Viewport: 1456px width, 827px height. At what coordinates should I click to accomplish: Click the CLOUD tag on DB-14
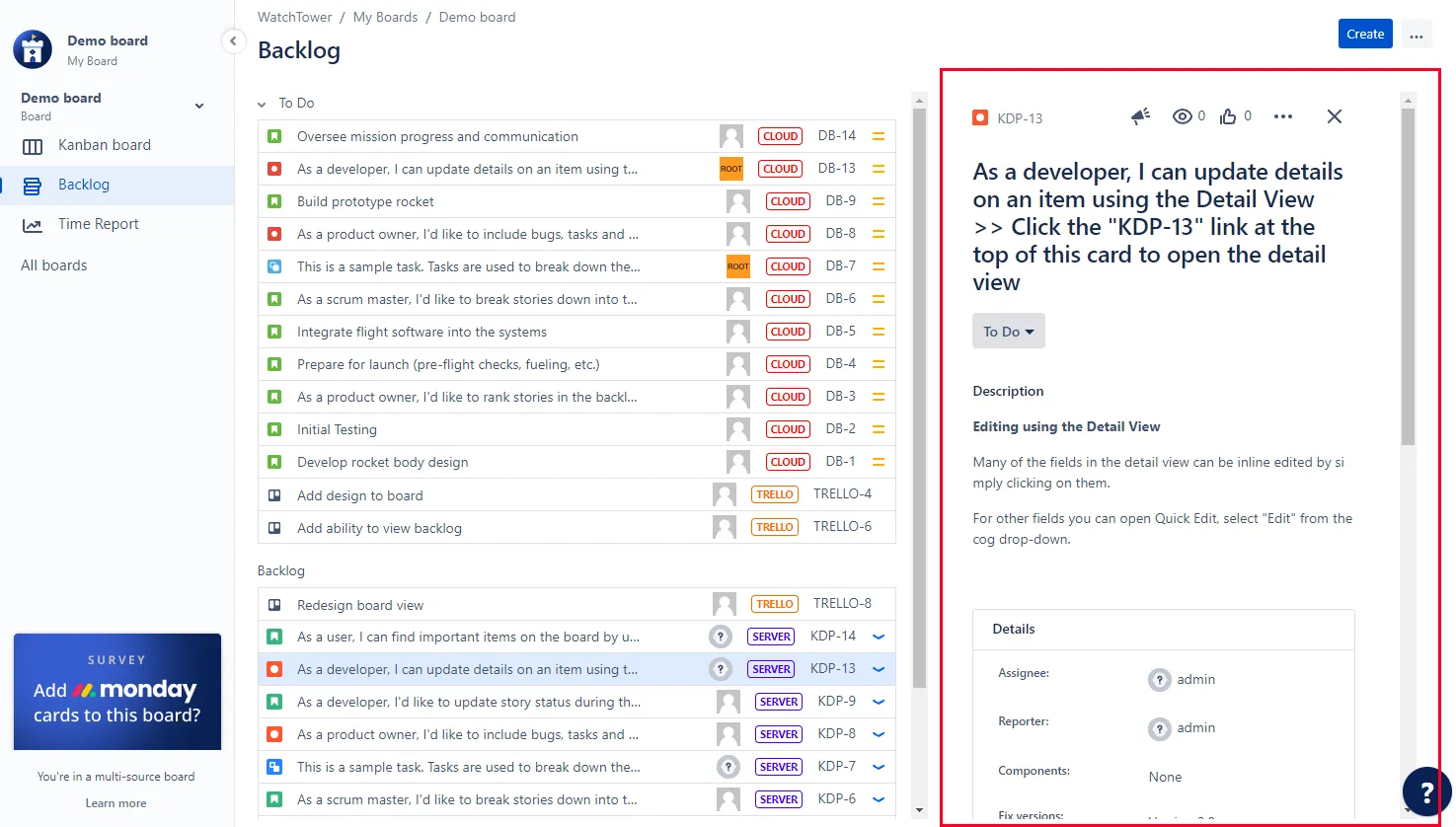[780, 136]
